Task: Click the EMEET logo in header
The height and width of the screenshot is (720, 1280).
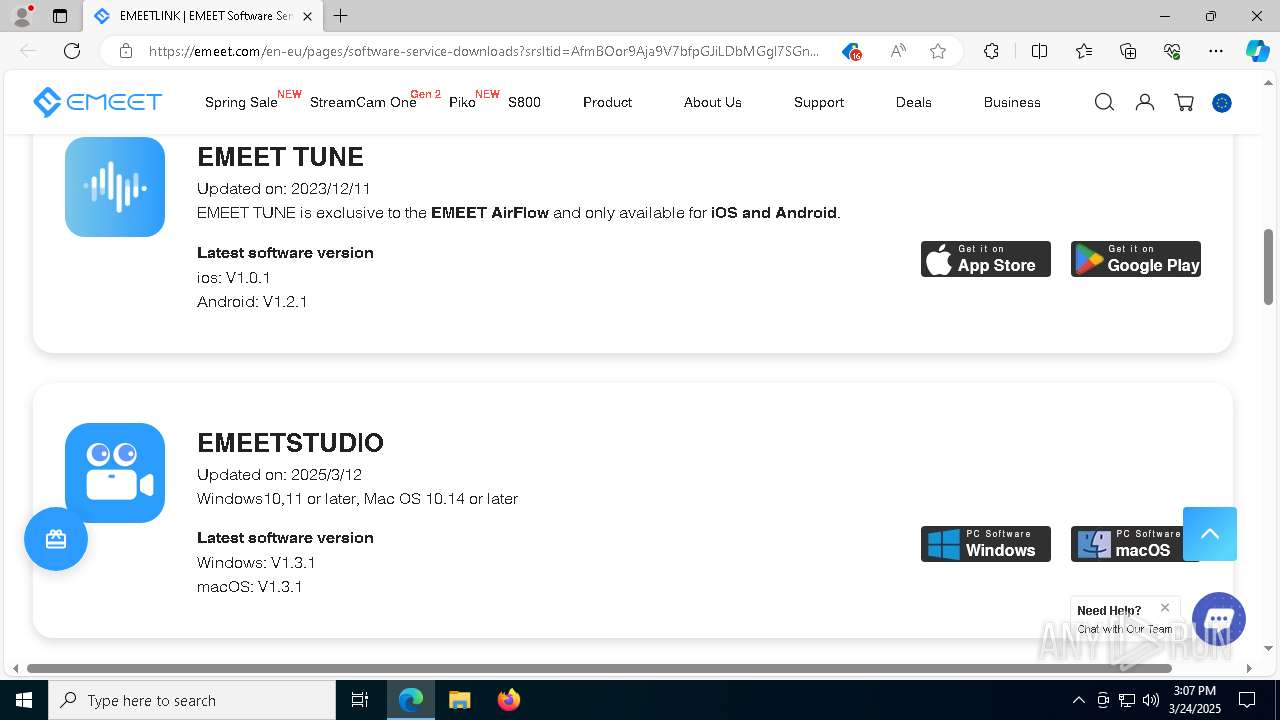Action: [x=97, y=102]
